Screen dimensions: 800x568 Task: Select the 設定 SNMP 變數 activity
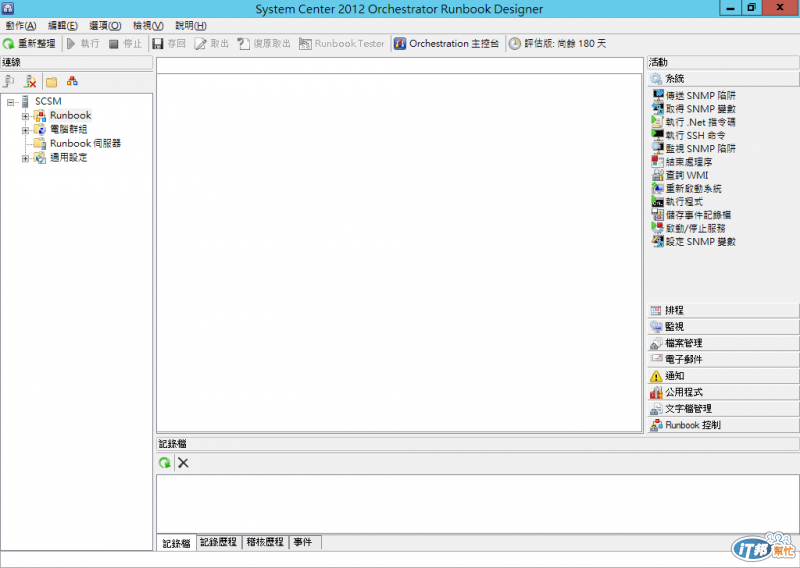[x=694, y=241]
